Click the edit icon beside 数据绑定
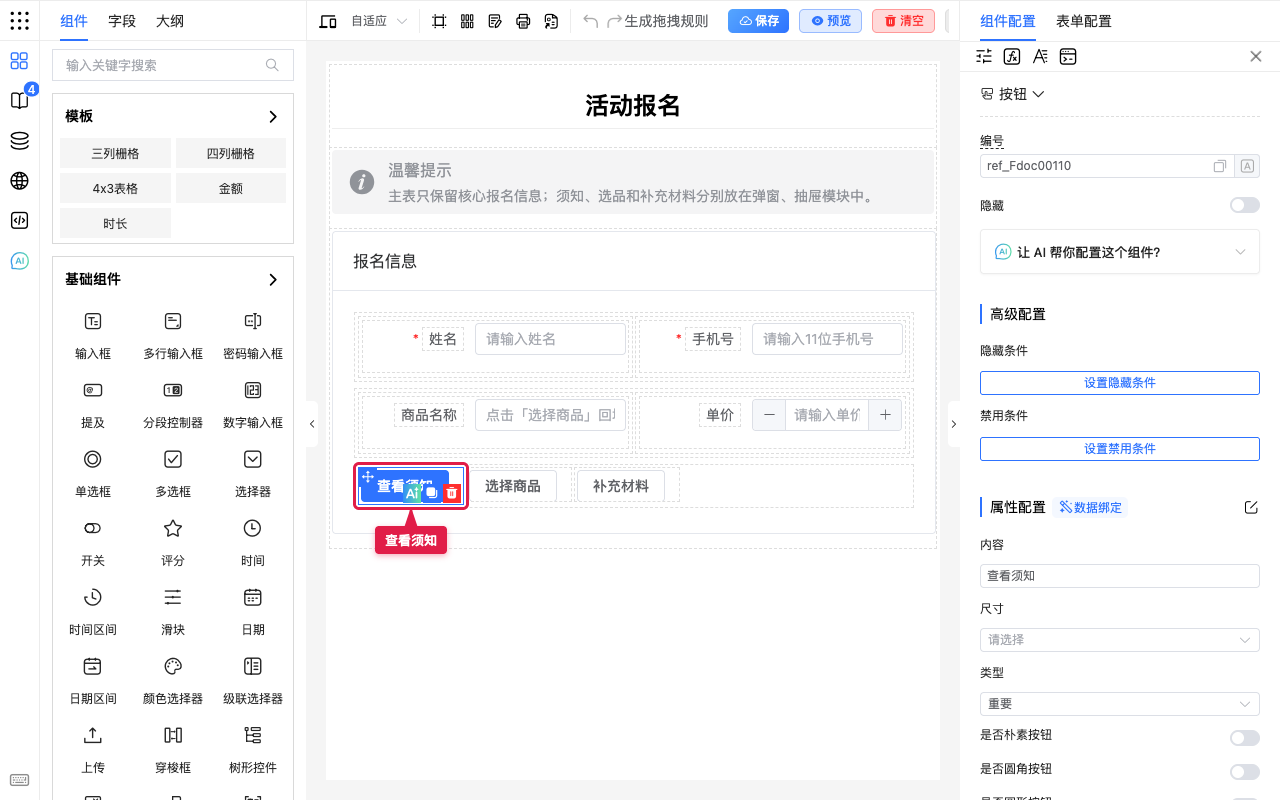This screenshot has width=1280, height=800. click(x=1251, y=507)
